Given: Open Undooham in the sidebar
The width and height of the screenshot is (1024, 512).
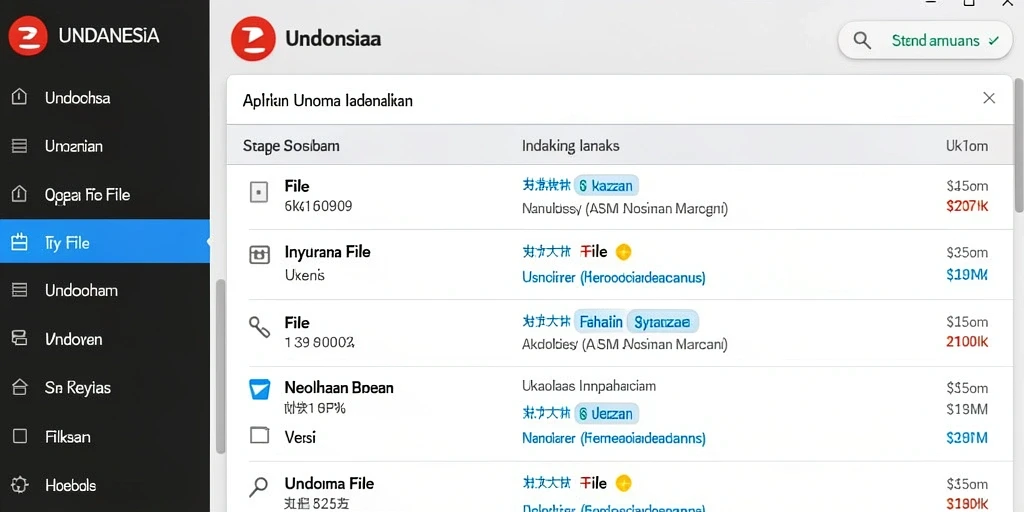Looking at the screenshot, I should point(104,290).
